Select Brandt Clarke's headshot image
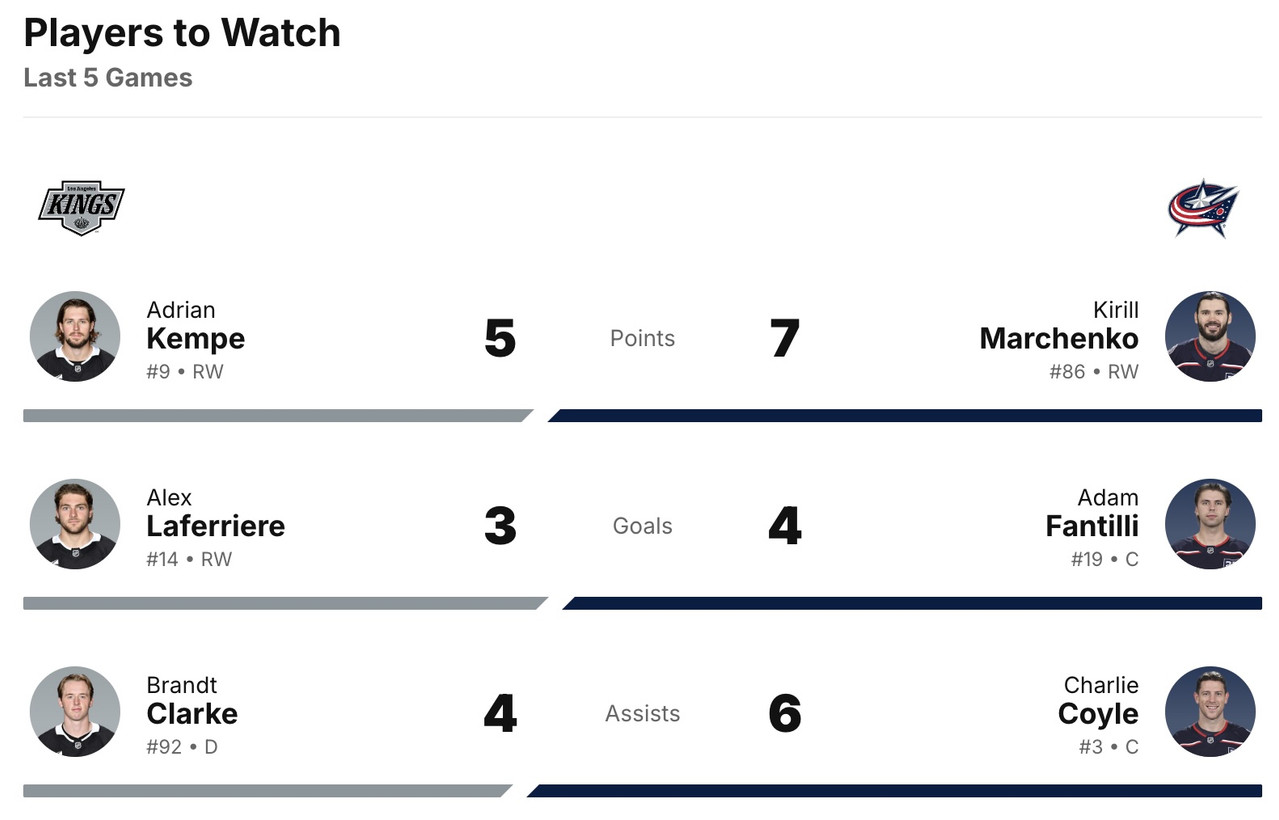The image size is (1279, 820). click(75, 712)
